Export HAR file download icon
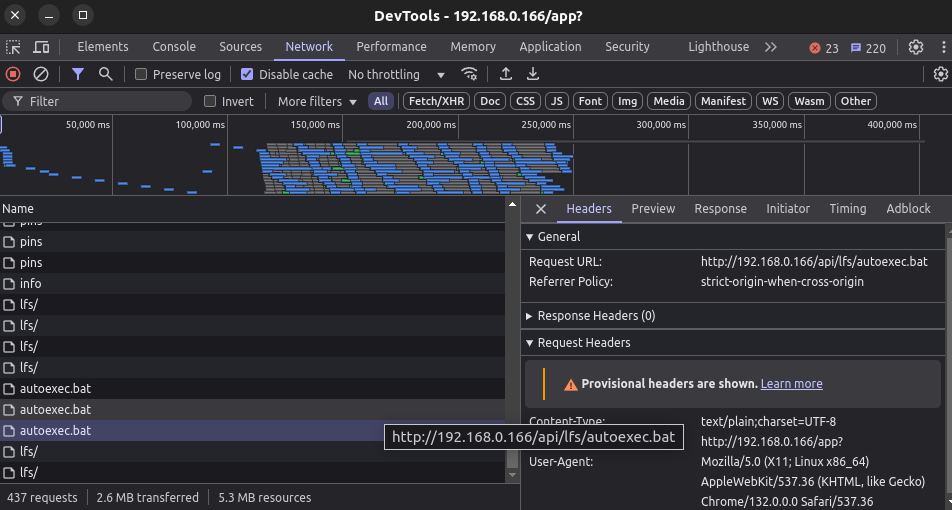The image size is (952, 510). coord(532,74)
